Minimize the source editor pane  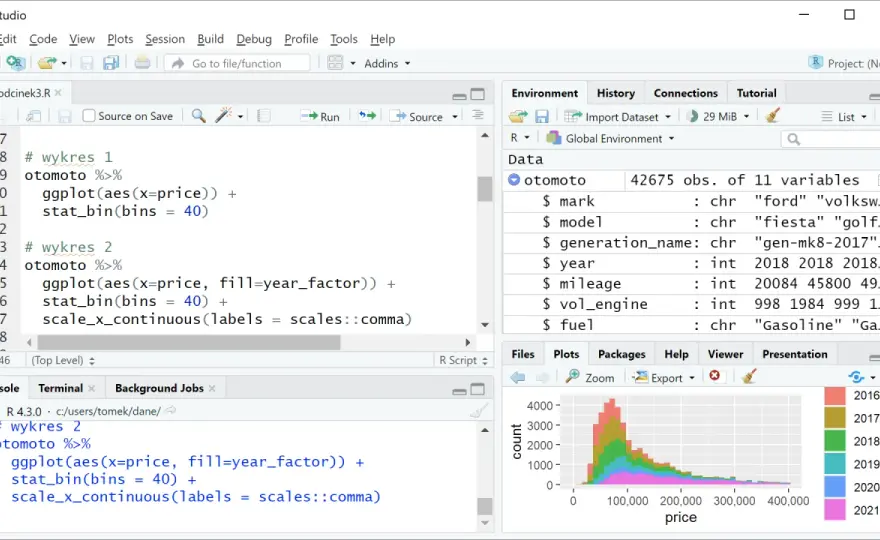click(x=460, y=95)
